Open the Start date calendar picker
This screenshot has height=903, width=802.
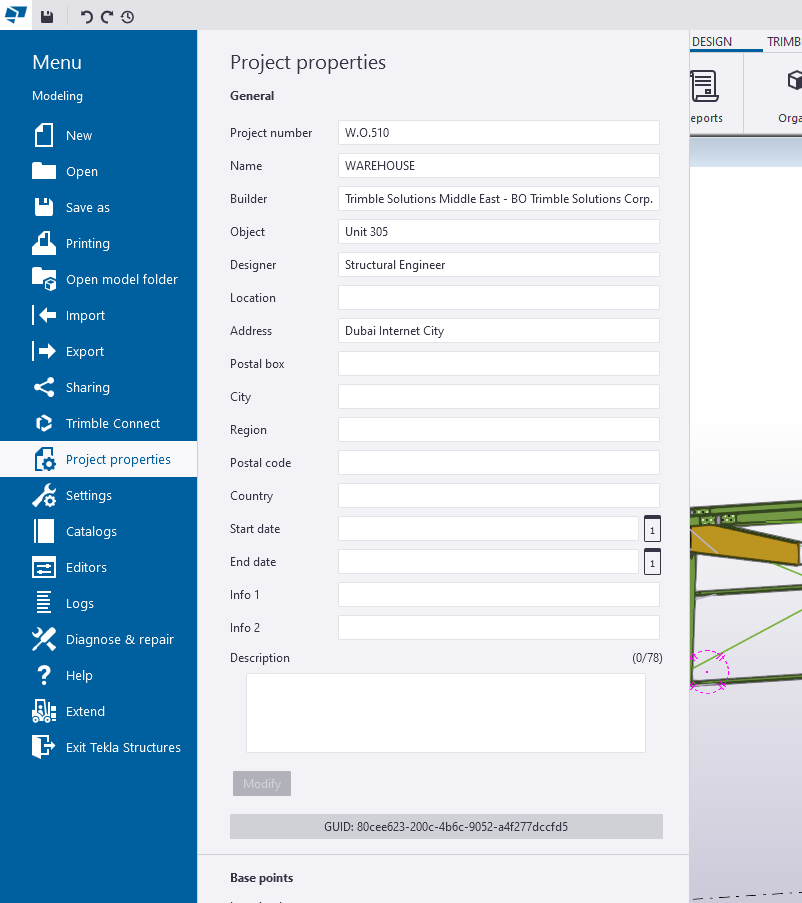(x=652, y=529)
